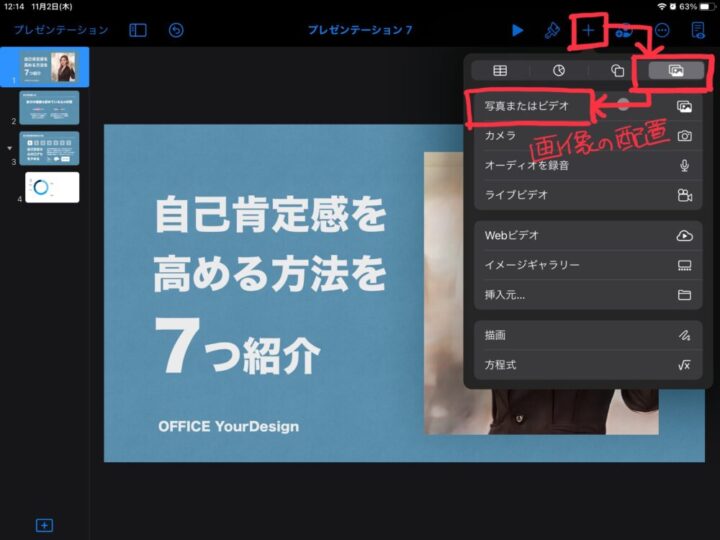This screenshot has width=720, height=540.
Task: Go back to プレゼンテーション document list
Action: coord(60,30)
